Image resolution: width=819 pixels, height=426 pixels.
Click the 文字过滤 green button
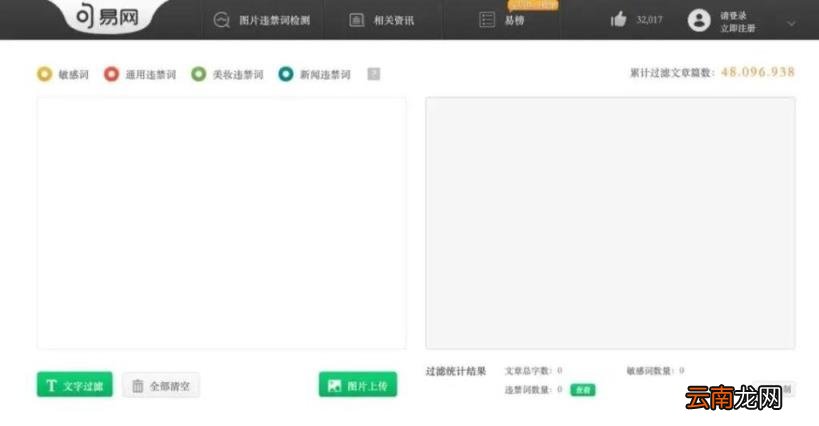[75, 385]
